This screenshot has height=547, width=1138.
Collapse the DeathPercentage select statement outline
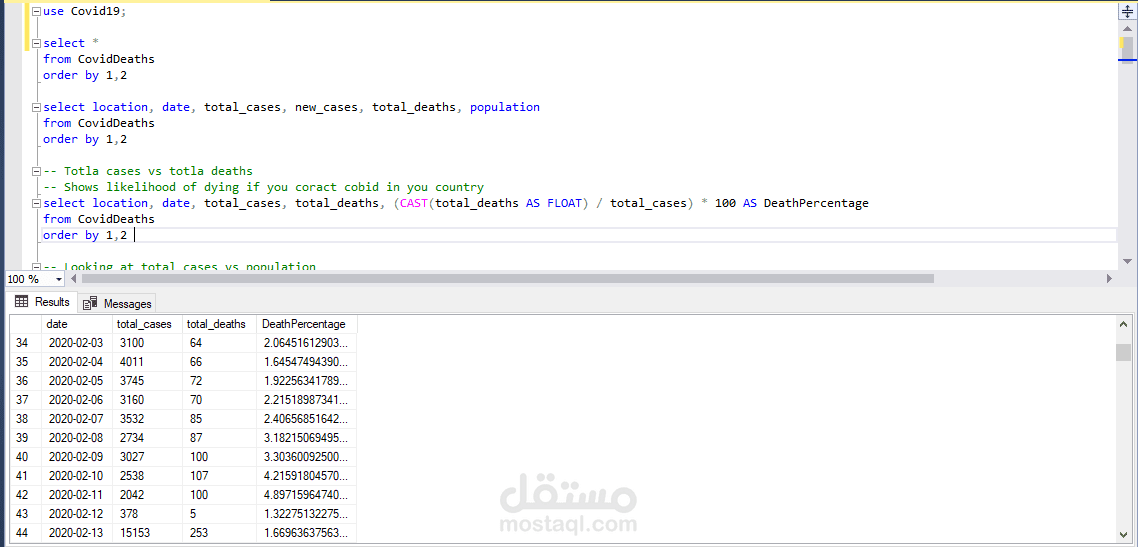tap(36, 204)
